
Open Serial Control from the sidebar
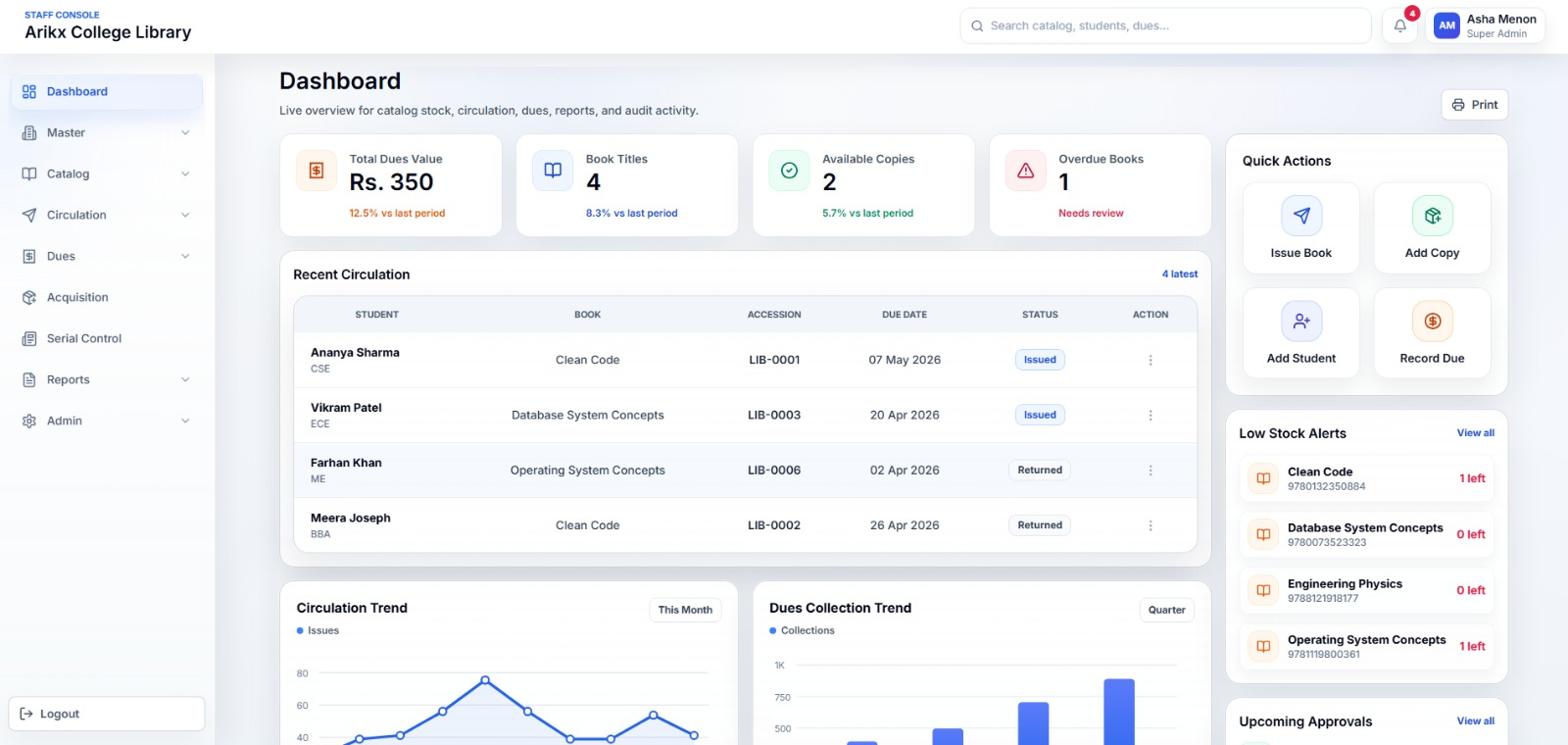(x=84, y=339)
